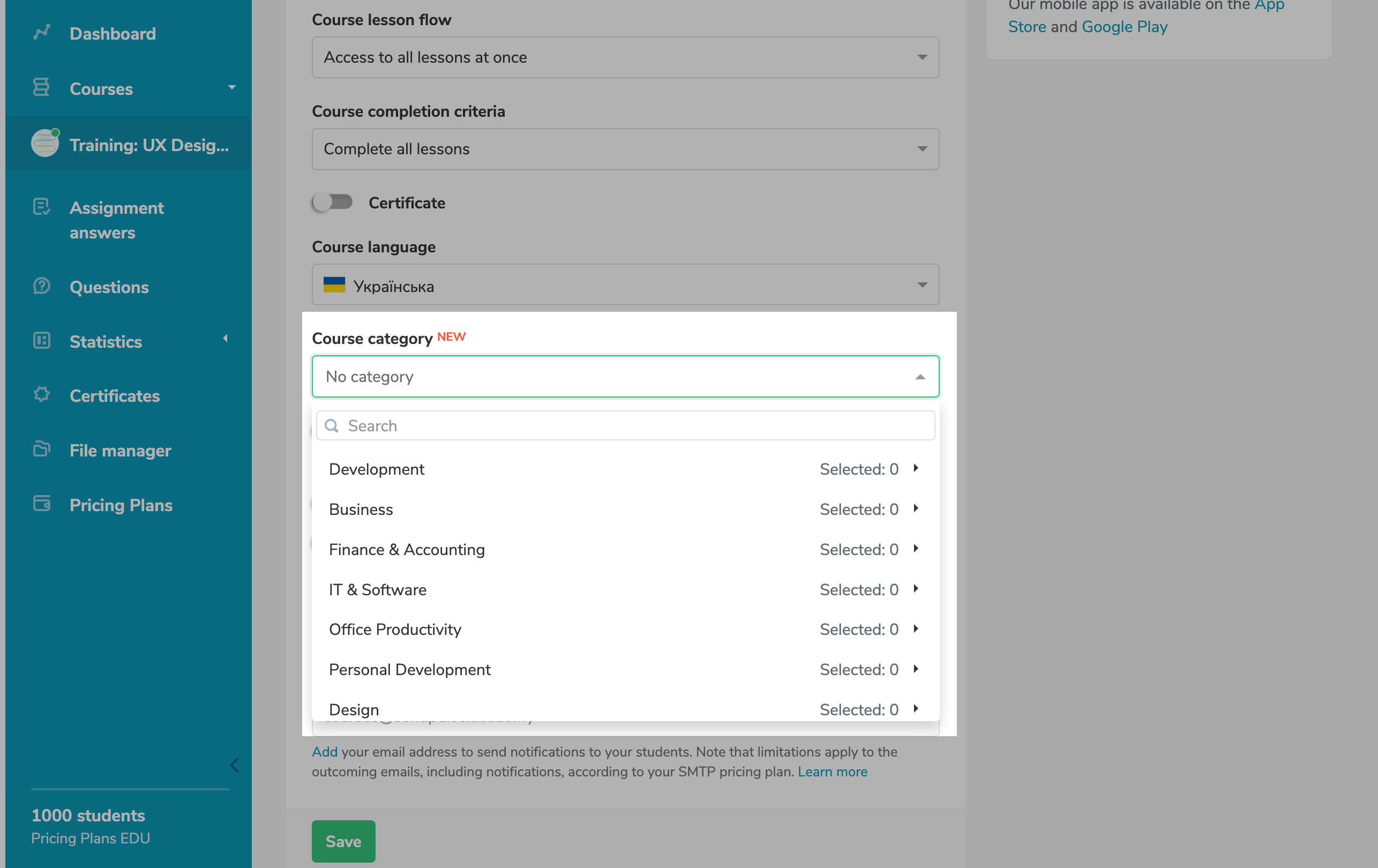Select the IT & Software category

point(378,589)
